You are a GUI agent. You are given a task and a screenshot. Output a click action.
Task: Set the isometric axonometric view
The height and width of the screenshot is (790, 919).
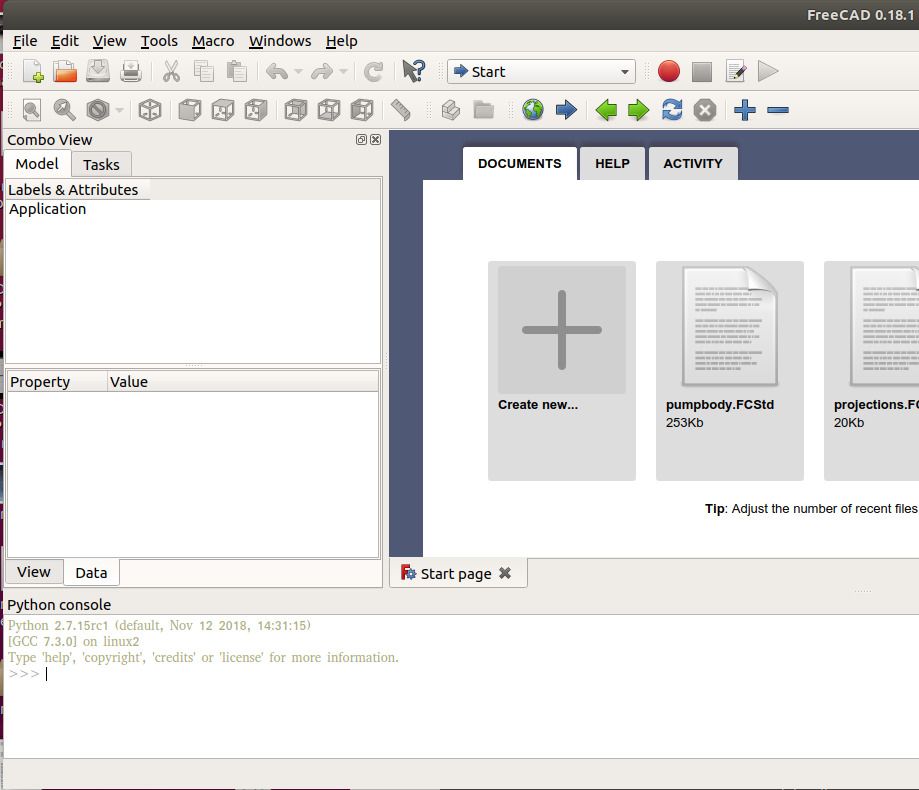[149, 110]
